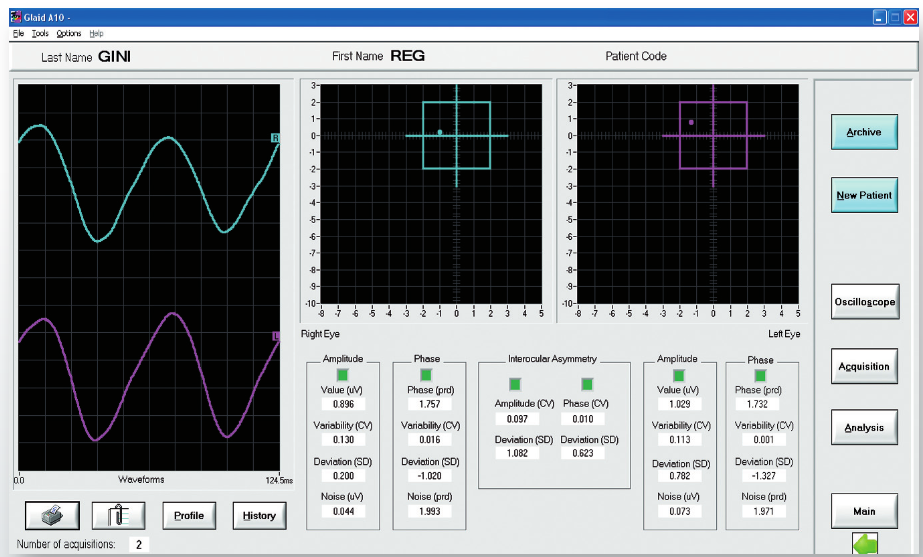Click left eye phase Noise field 1.971
Screen dimensions: 923x557
pos(763,511)
